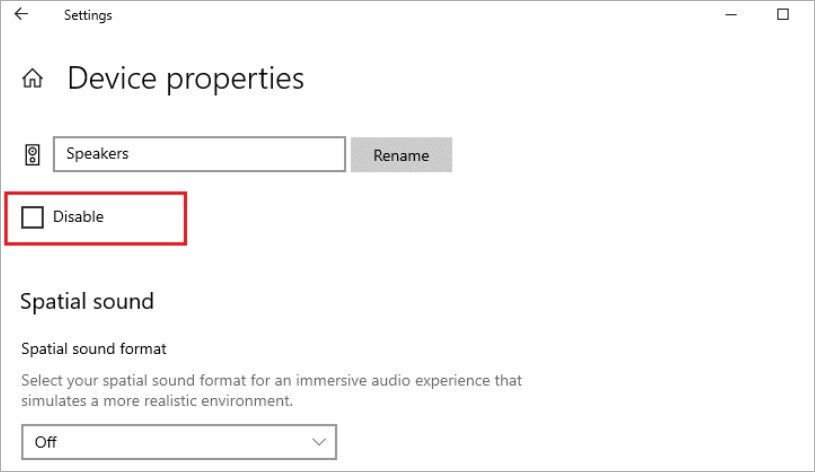Click the chevron on the Off combo box
This screenshot has width=815, height=472.
[319, 441]
